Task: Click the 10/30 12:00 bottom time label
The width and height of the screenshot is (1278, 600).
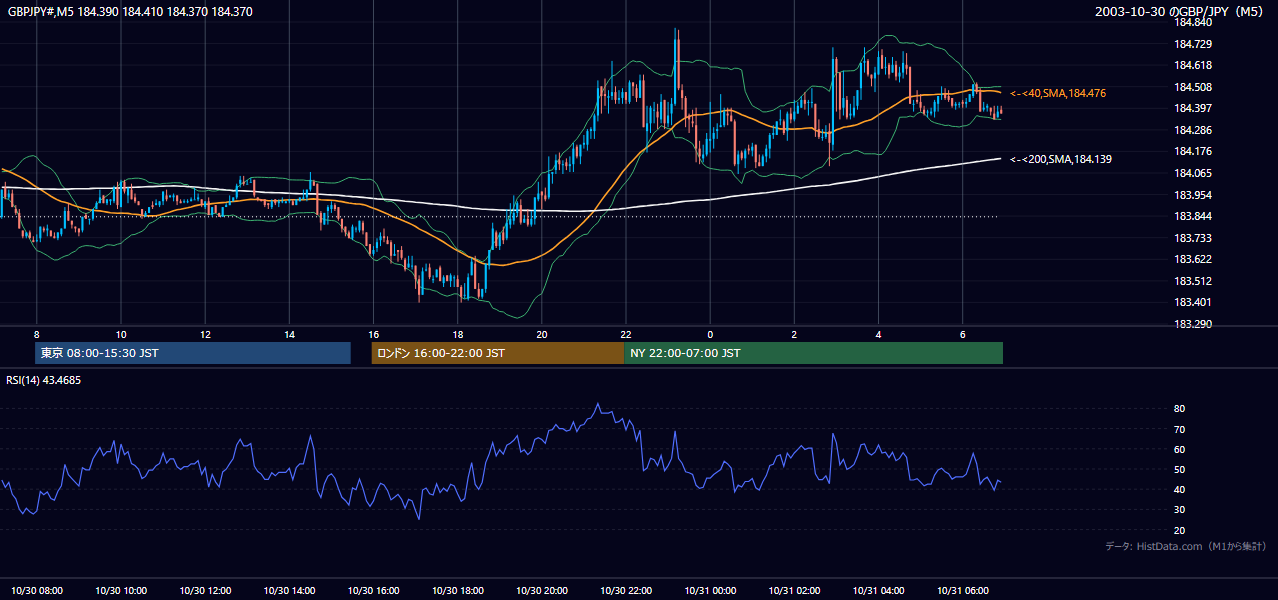Action: pyautogui.click(x=205, y=590)
